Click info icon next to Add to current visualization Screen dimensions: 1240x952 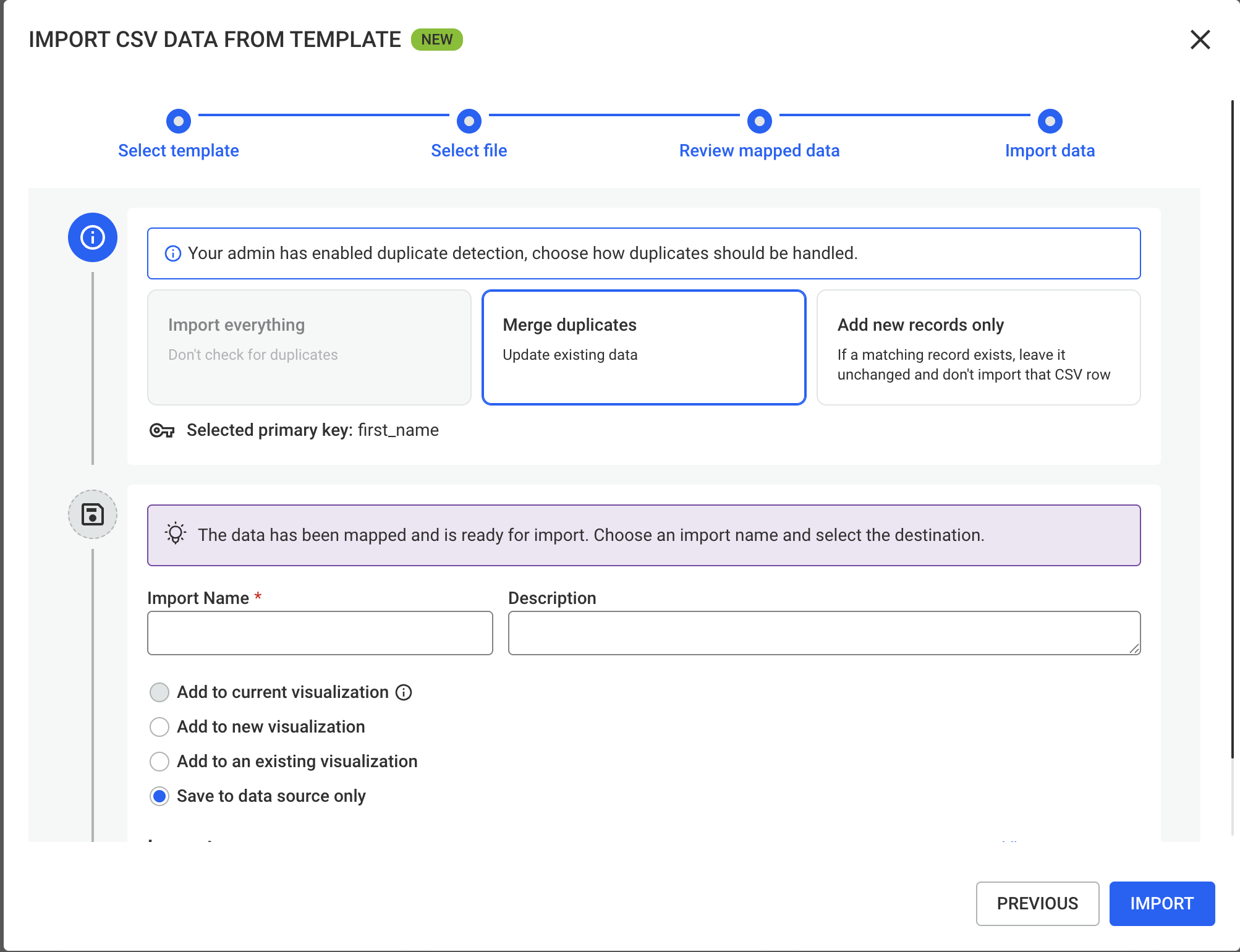click(404, 692)
